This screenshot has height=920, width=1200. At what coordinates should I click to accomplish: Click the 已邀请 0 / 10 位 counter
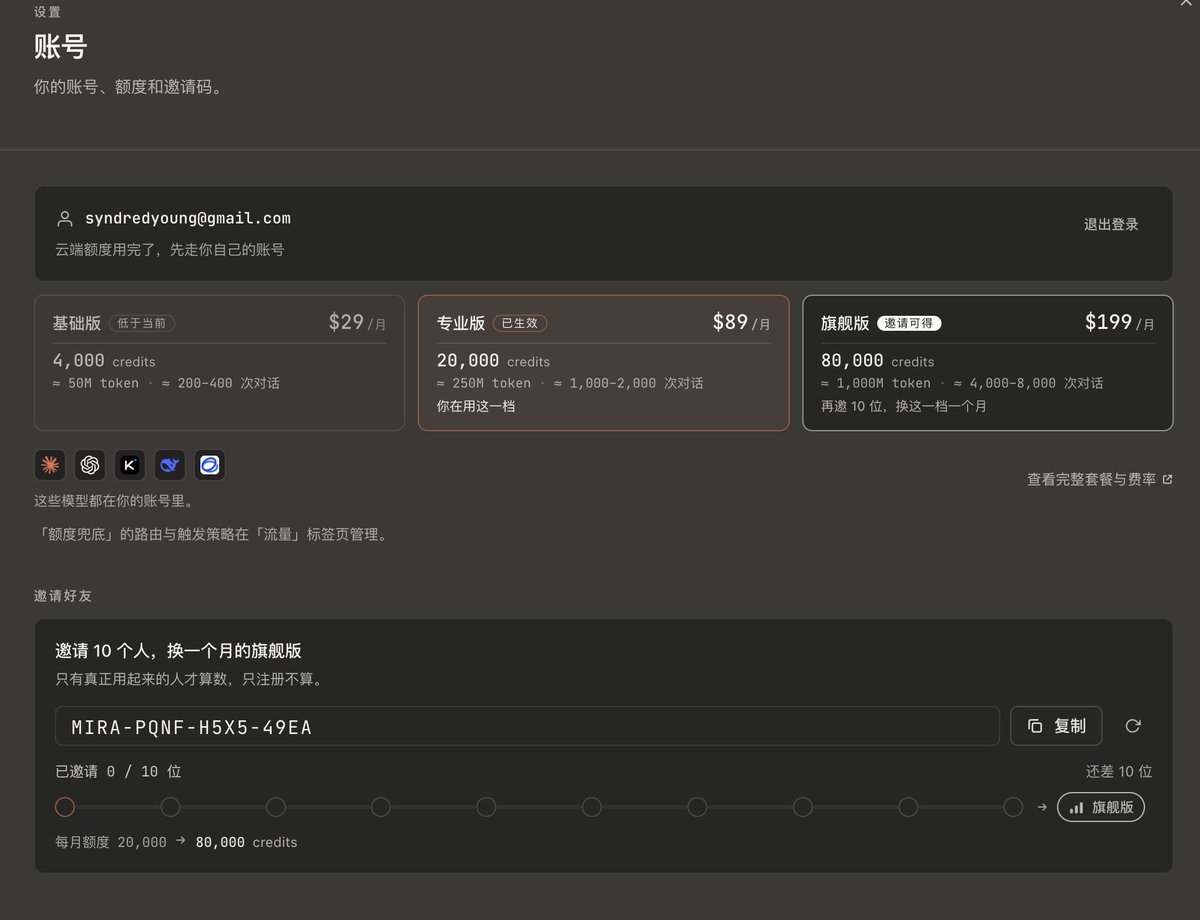[118, 771]
